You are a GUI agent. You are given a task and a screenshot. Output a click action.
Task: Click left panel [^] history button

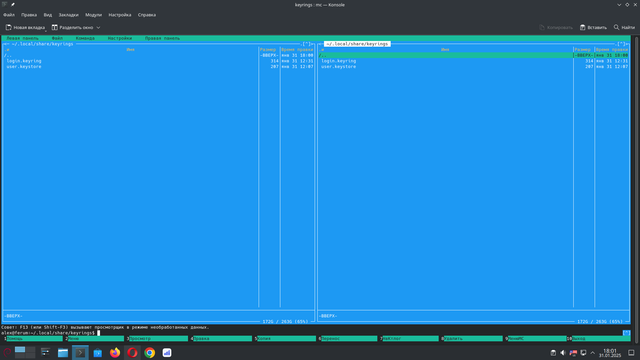pyautogui.click(x=307, y=44)
